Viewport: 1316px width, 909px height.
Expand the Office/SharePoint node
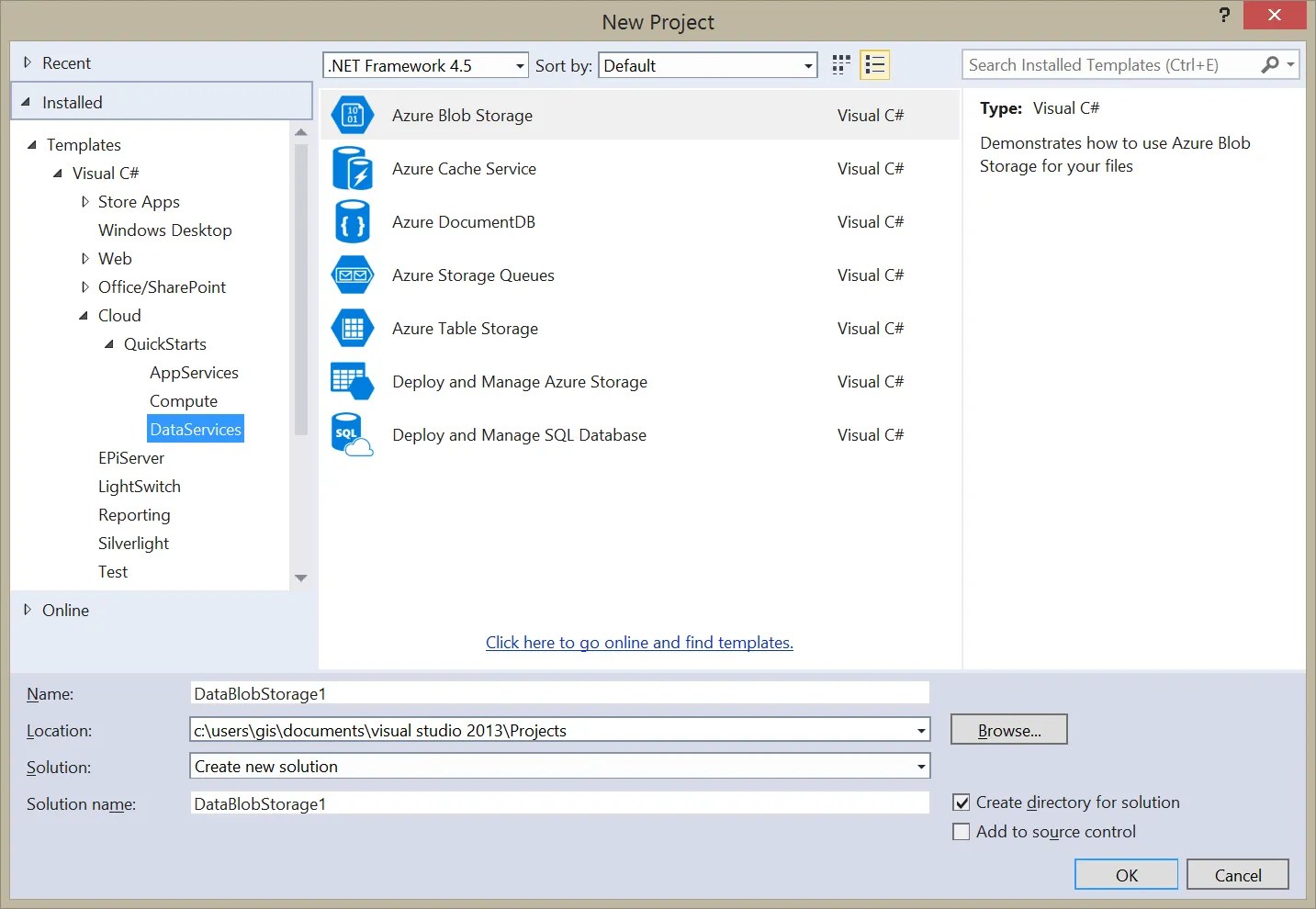[85, 287]
